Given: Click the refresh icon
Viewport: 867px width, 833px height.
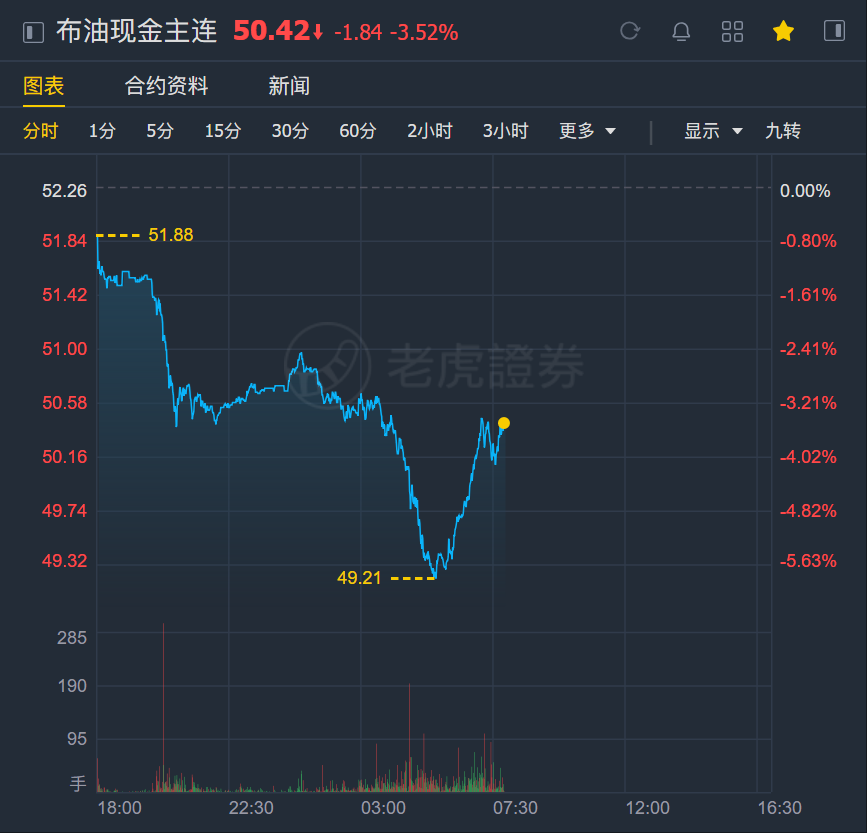Looking at the screenshot, I should click(630, 31).
